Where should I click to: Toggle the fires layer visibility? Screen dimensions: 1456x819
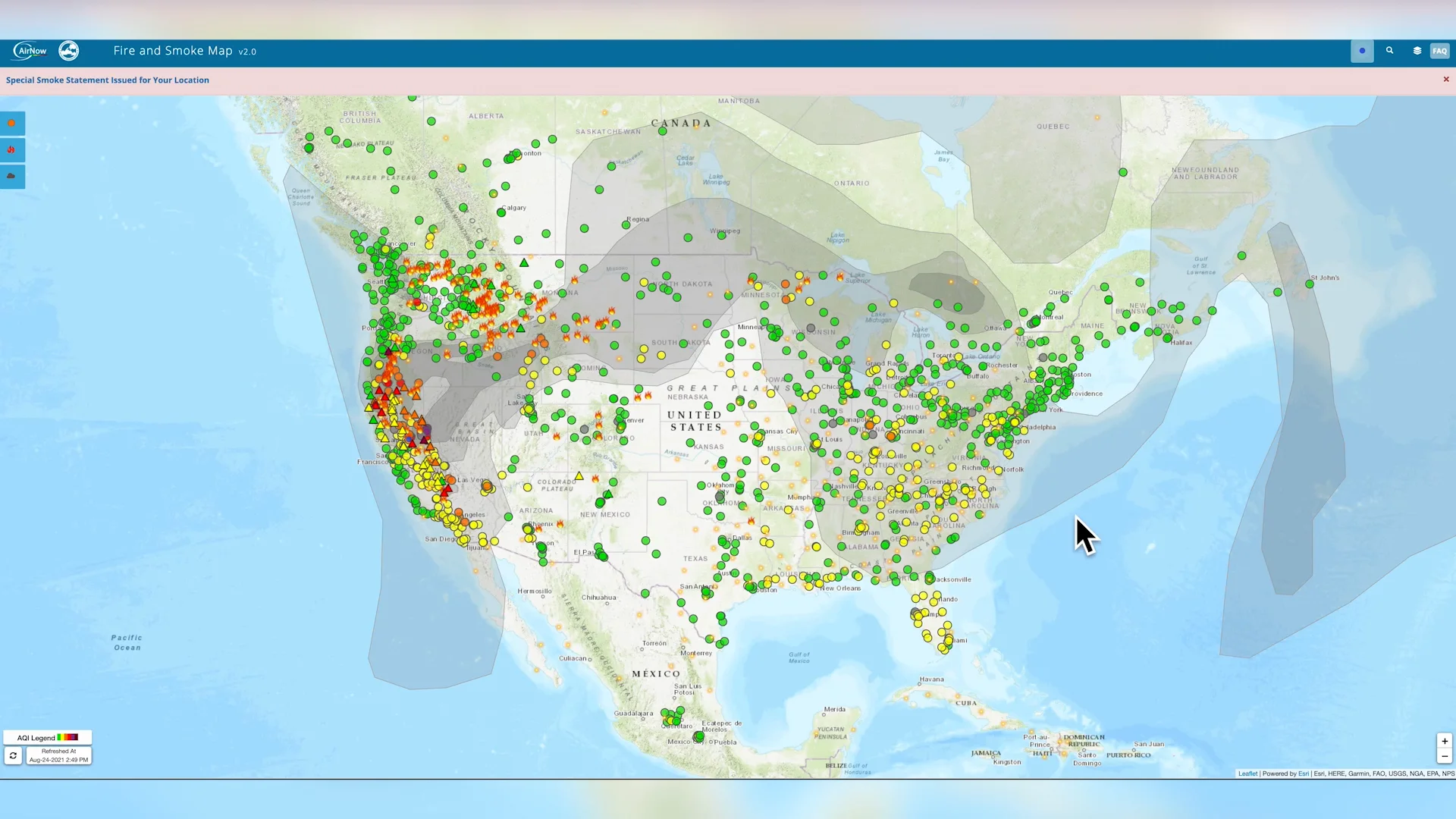(x=12, y=149)
